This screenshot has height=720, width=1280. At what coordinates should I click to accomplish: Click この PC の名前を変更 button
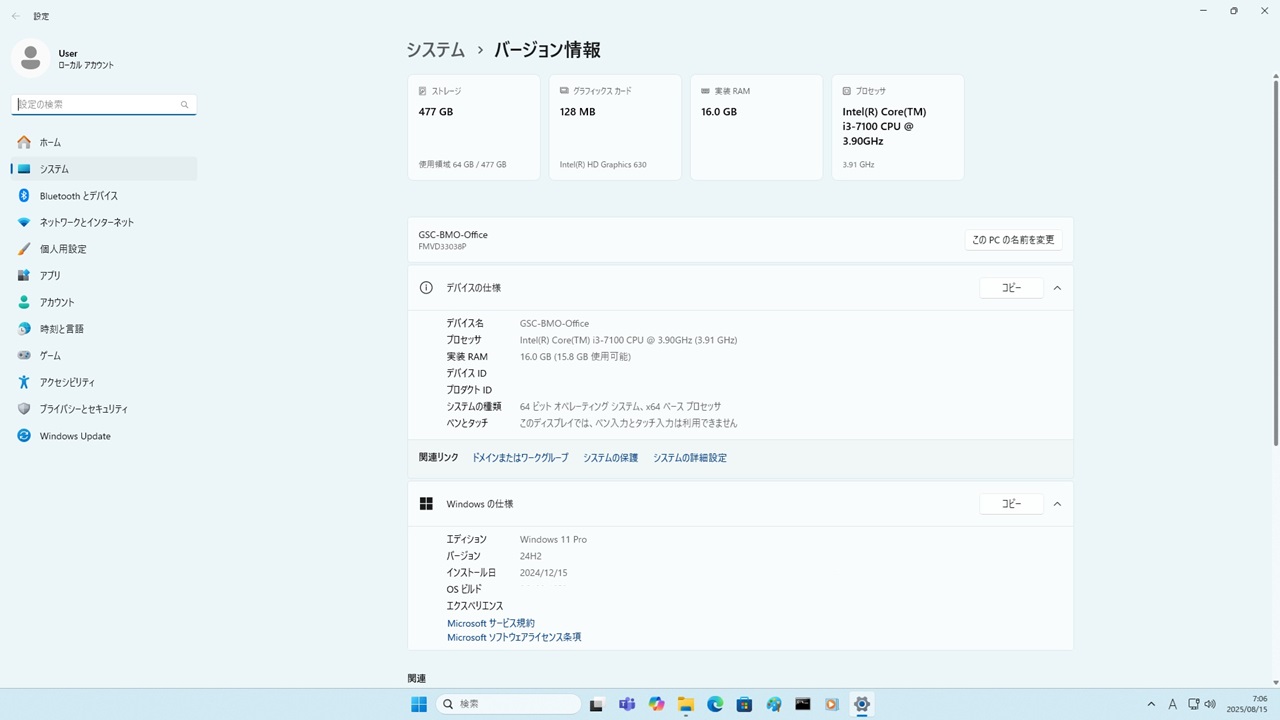pos(1014,240)
